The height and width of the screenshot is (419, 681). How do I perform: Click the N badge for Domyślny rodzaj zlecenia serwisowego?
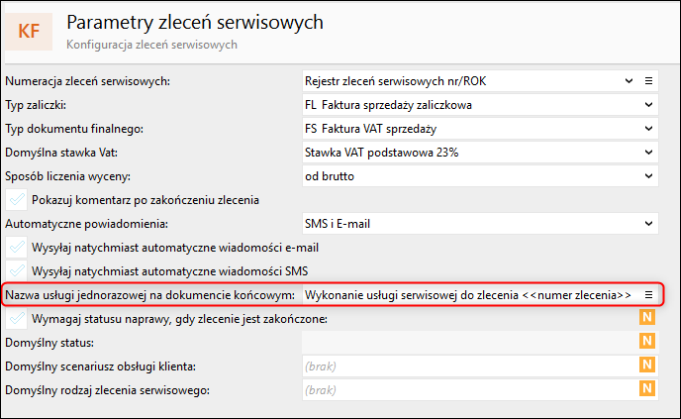click(x=646, y=388)
